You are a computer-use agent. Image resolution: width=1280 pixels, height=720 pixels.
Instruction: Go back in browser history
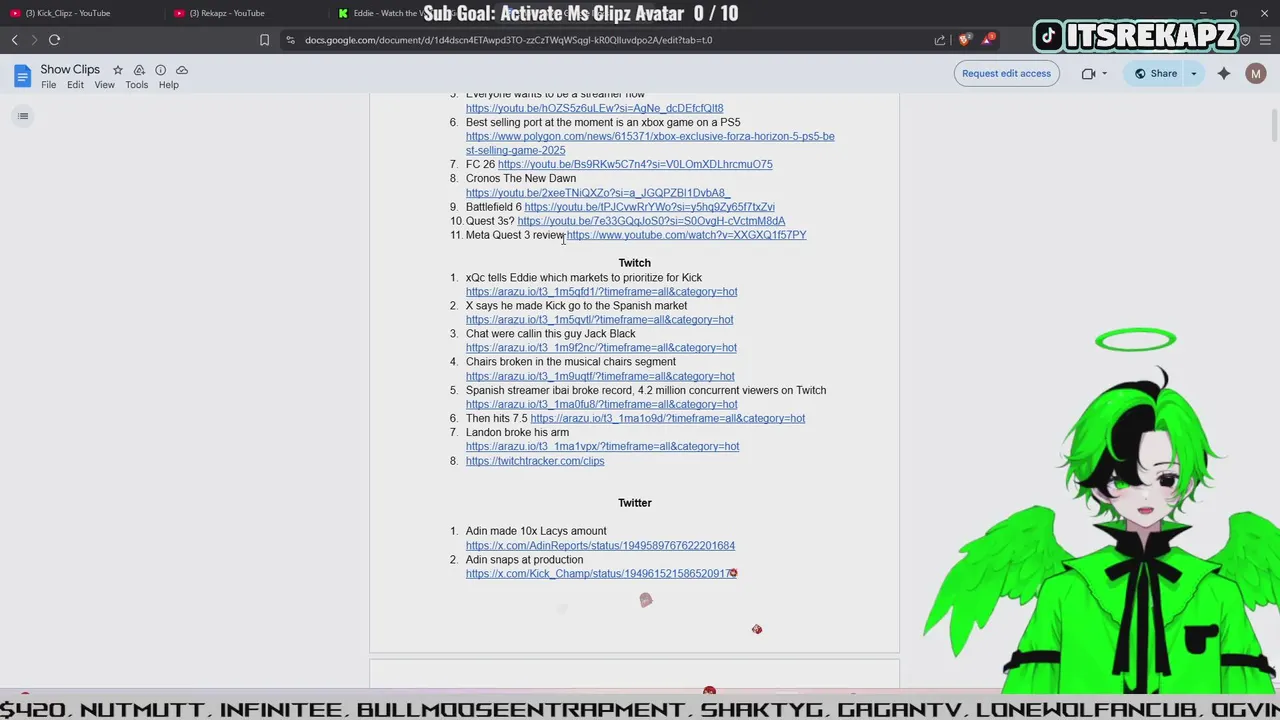[14, 40]
